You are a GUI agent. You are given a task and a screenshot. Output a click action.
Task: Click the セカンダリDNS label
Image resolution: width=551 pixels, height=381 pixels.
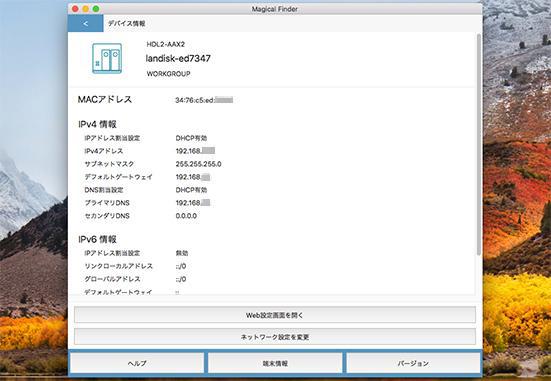(107, 216)
